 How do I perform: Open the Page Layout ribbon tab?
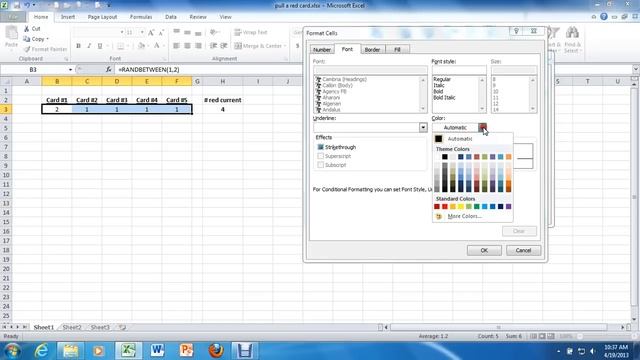102,17
